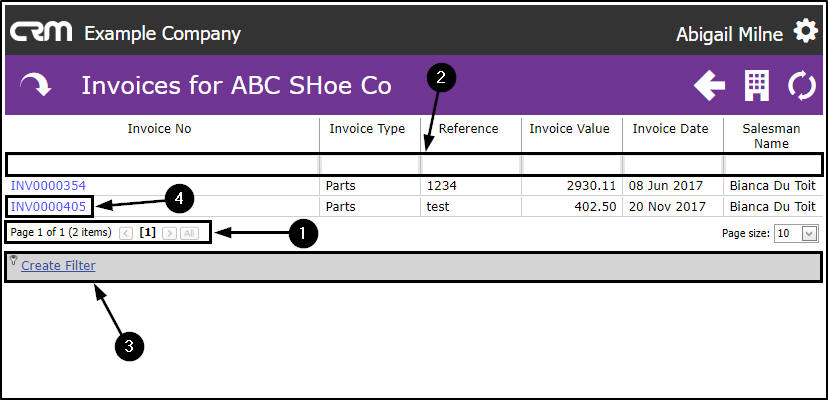Click the Invoice Date filter field
Screen dimensions: 828x400
point(672,163)
